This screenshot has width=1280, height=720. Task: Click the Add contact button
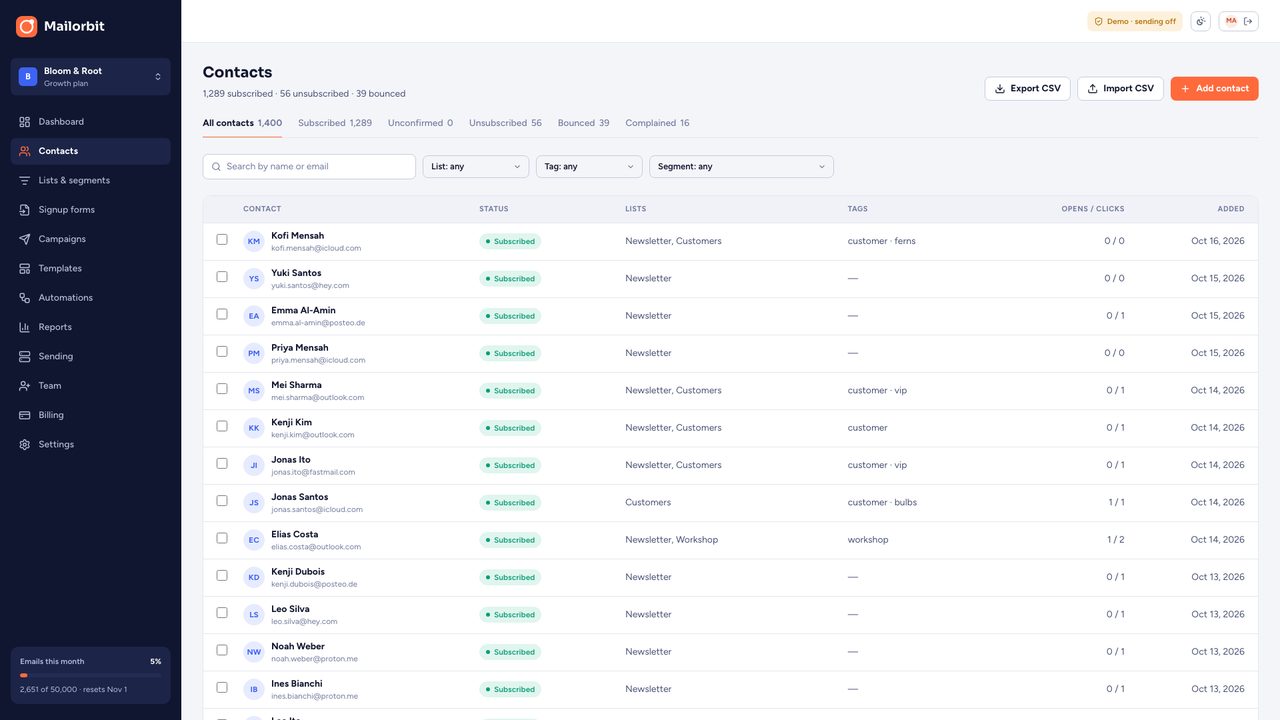pos(1214,89)
